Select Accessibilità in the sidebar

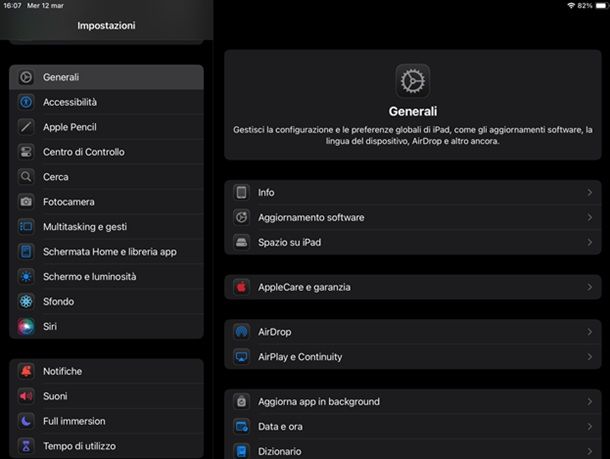pyautogui.click(x=70, y=102)
